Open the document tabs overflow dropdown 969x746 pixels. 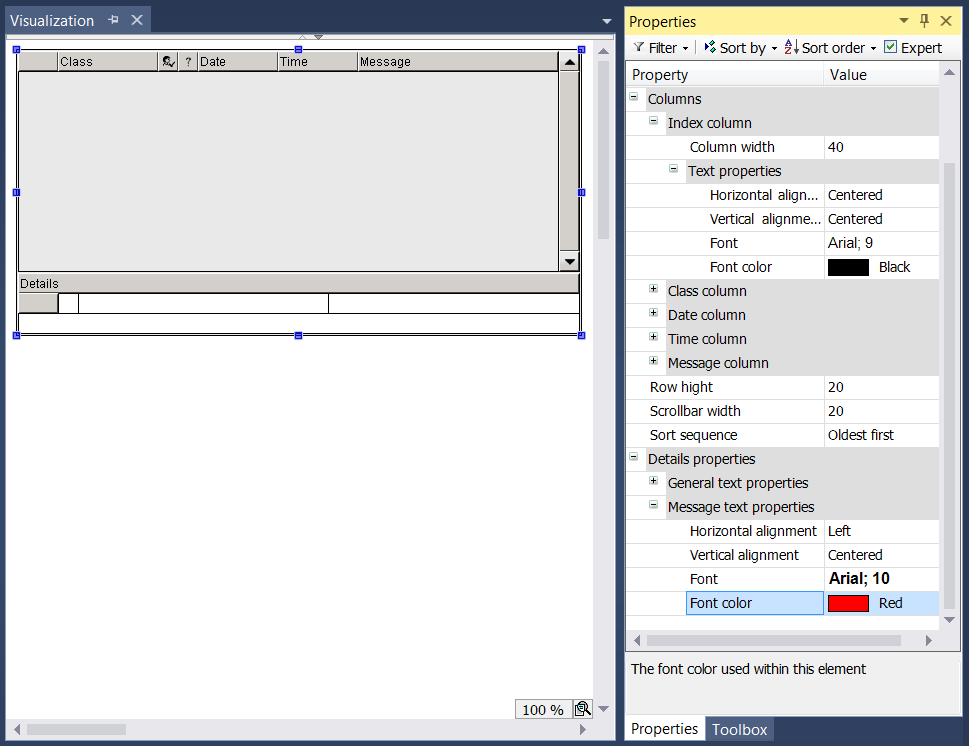coord(607,21)
